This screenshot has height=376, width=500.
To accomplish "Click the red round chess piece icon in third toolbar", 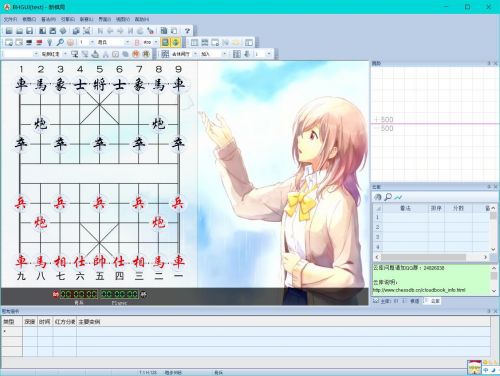I will pyautogui.click(x=136, y=54).
